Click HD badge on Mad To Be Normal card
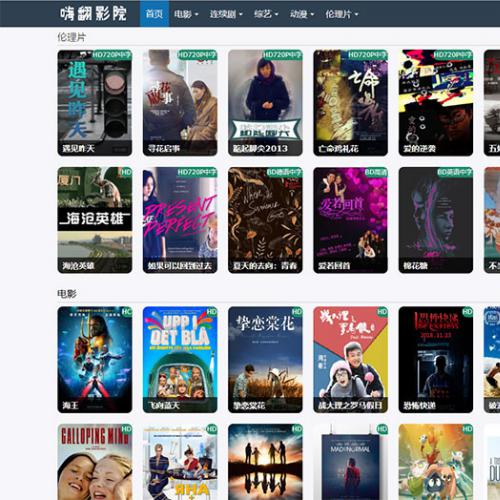 click(382, 429)
